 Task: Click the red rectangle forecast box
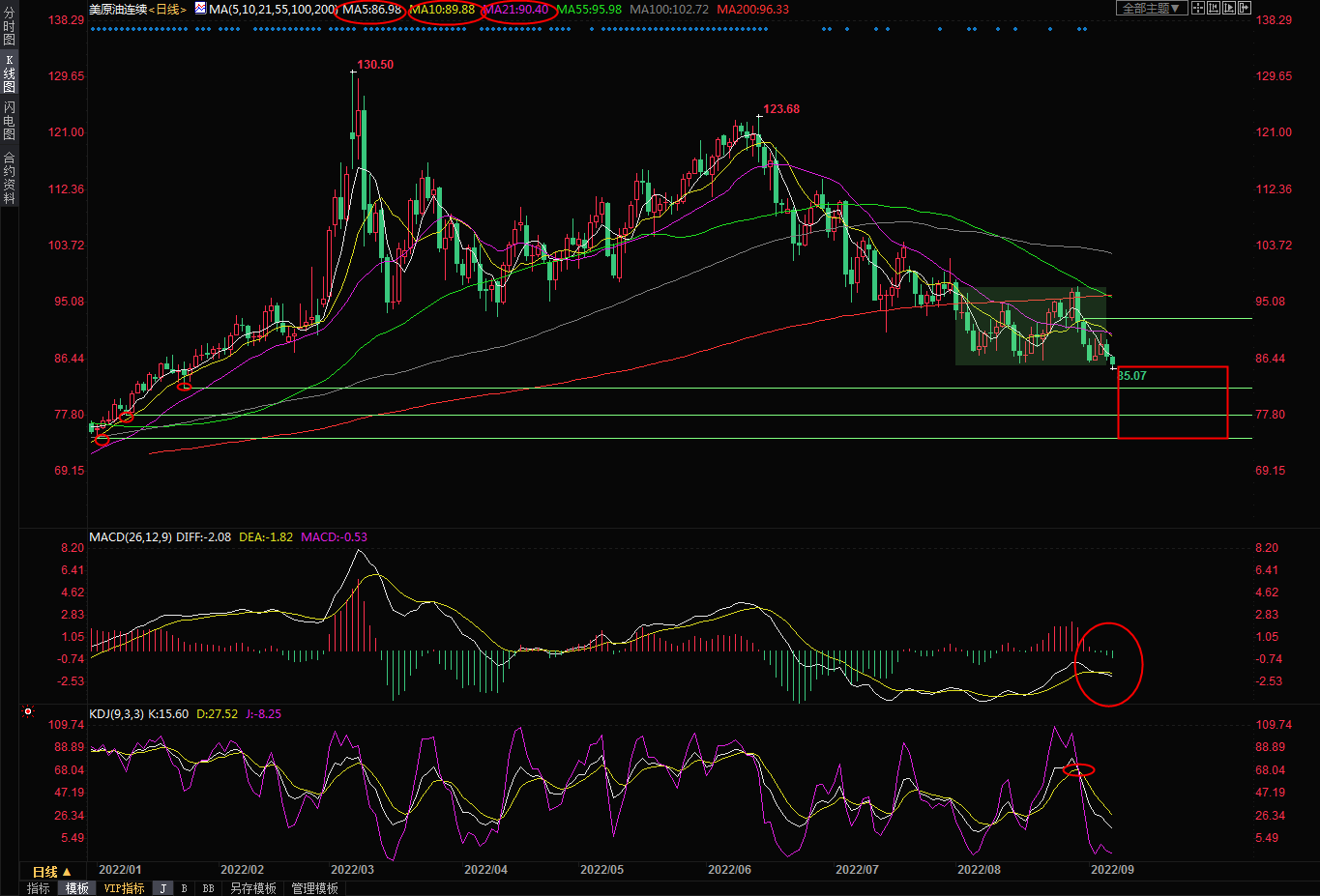[x=1172, y=402]
